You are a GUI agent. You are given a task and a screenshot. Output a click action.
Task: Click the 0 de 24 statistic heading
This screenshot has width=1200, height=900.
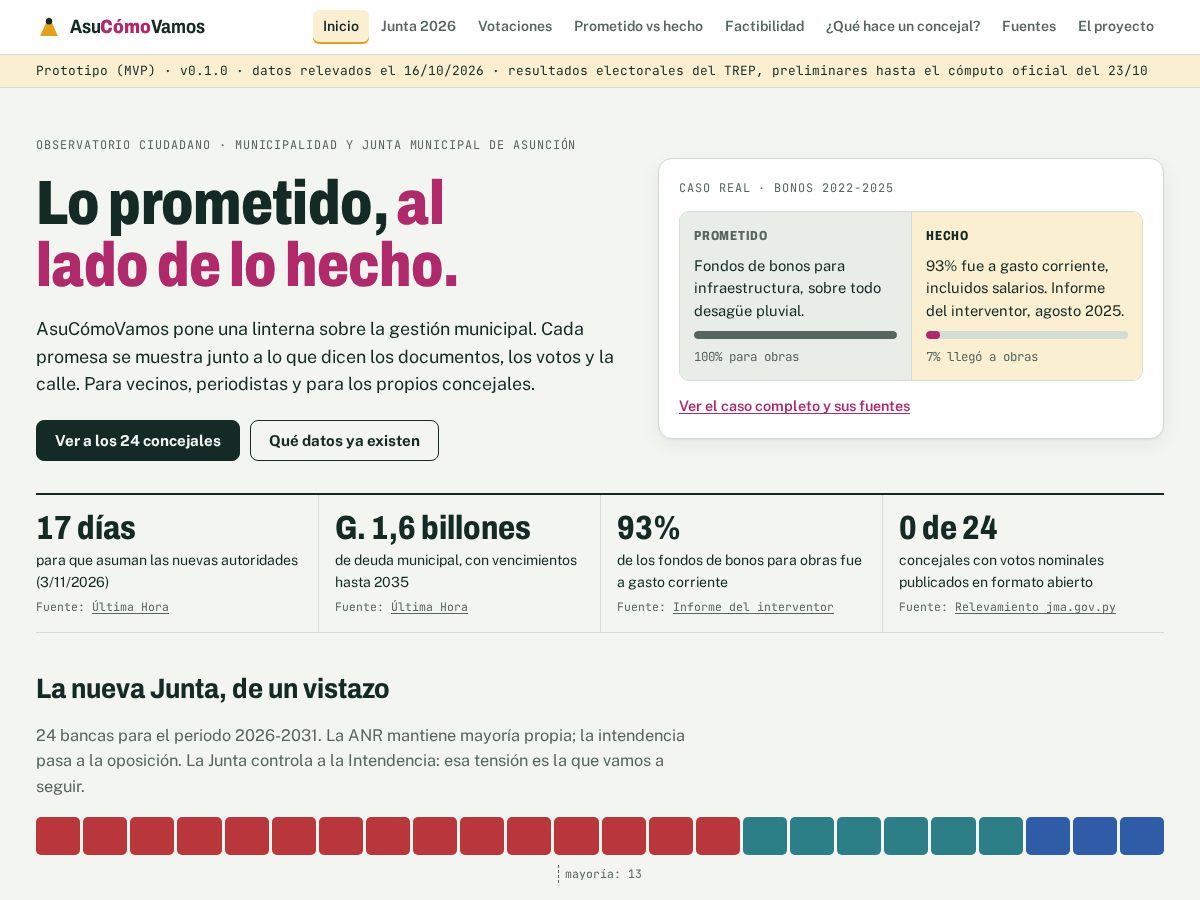(948, 527)
